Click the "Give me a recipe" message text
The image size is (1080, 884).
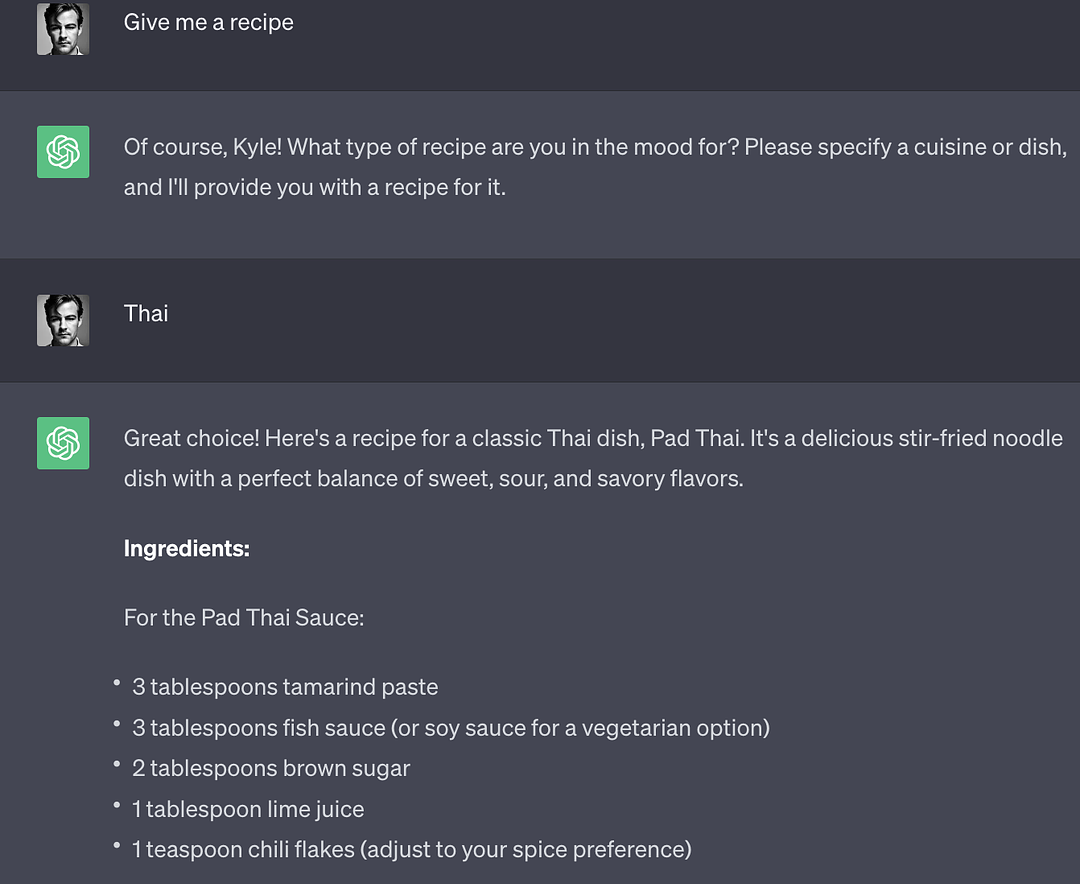pyautogui.click(x=208, y=23)
